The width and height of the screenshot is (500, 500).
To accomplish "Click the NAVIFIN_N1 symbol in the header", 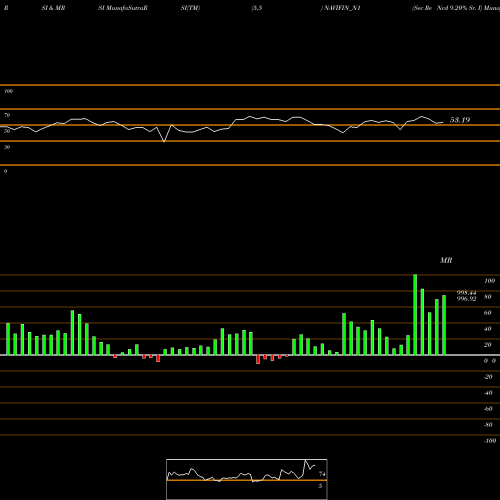I will [342, 8].
